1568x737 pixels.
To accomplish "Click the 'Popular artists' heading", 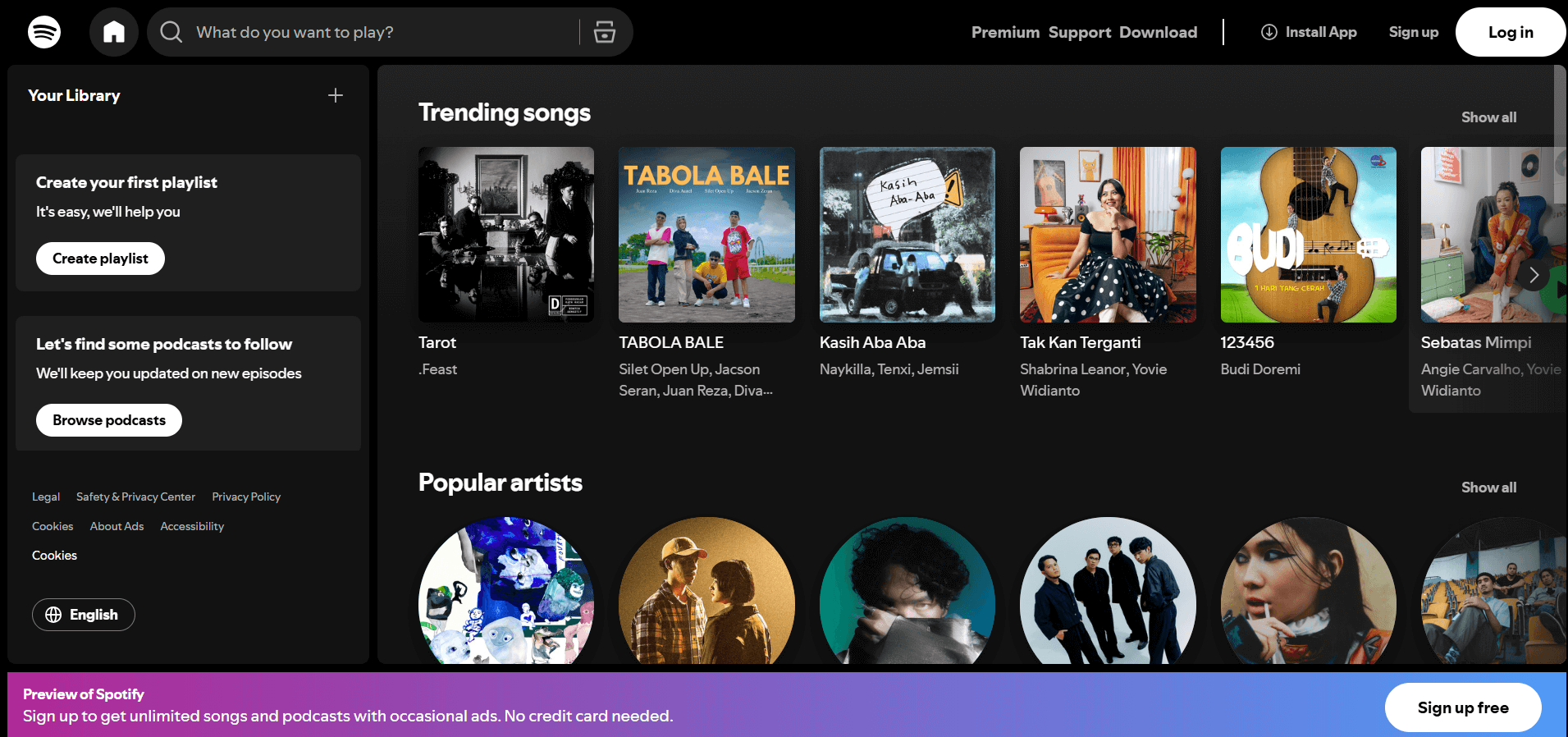I will click(501, 483).
